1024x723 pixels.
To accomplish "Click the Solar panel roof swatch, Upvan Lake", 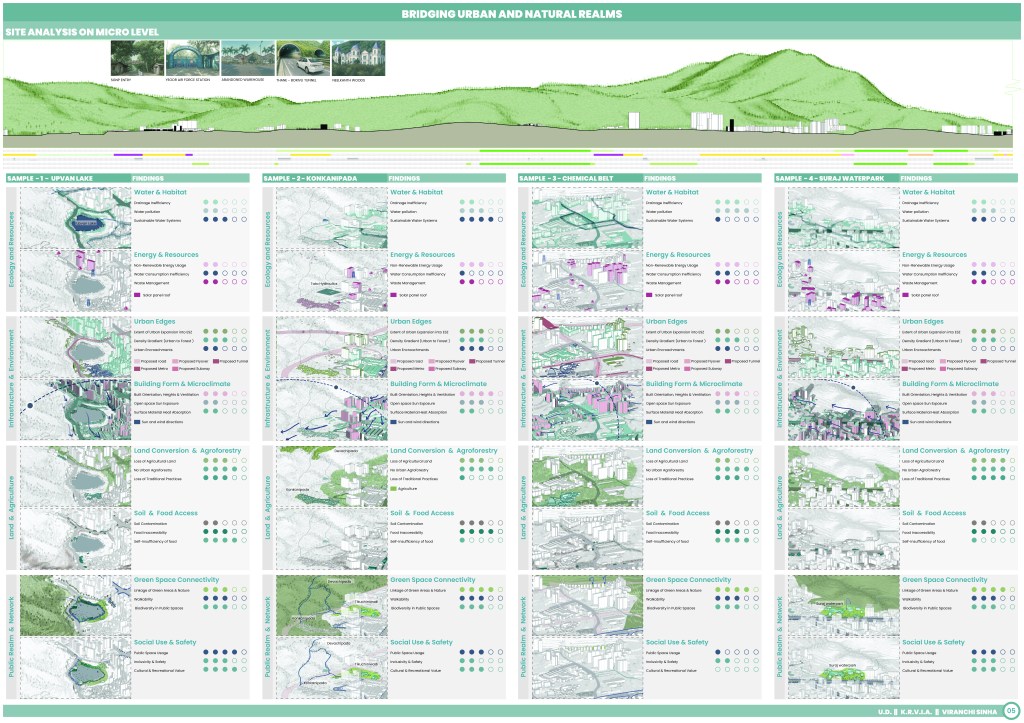I will click(138, 295).
